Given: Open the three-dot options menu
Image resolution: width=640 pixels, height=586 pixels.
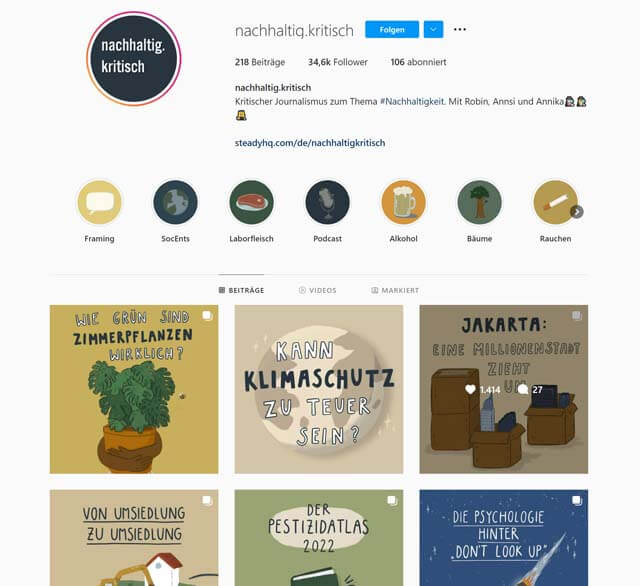Looking at the screenshot, I should 460,29.
